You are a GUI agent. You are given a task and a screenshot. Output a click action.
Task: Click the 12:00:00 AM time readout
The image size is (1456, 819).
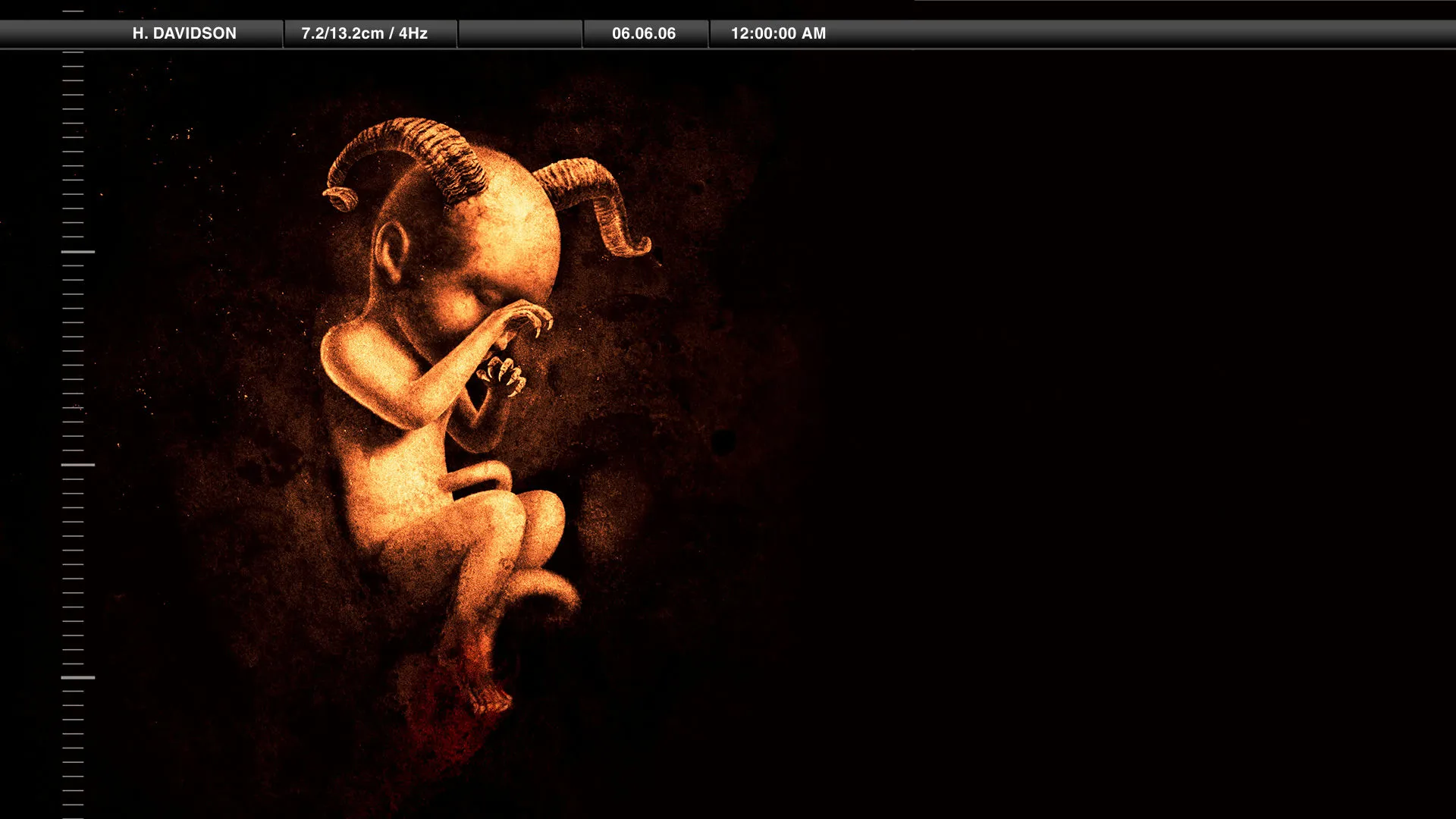pyautogui.click(x=778, y=33)
